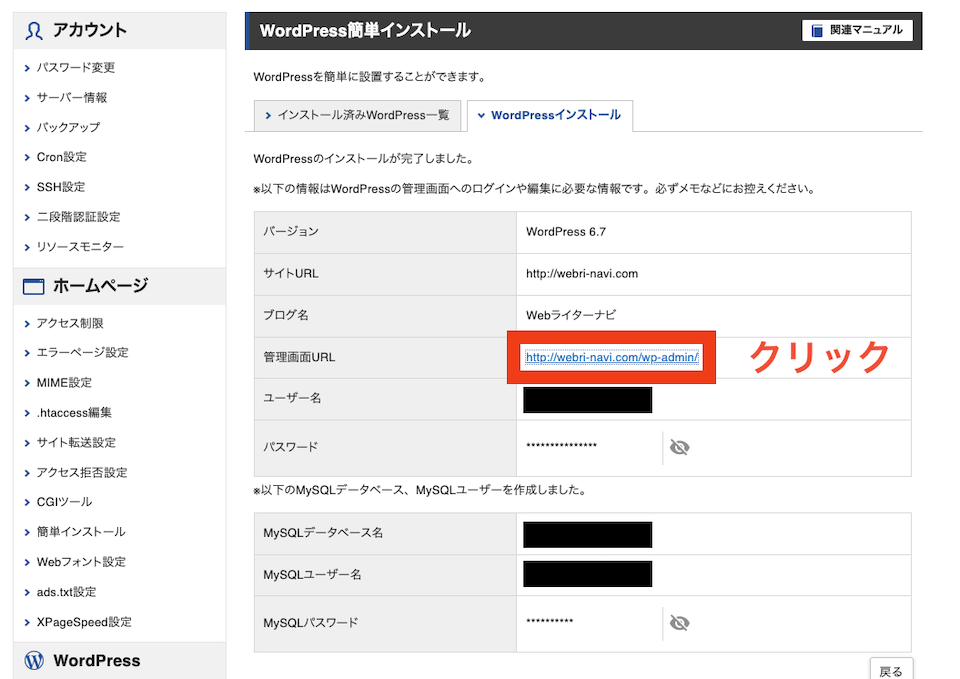Image resolution: width=960 pixels, height=679 pixels.
Task: Open ads.txt設定 in sidebar
Action: [66, 592]
